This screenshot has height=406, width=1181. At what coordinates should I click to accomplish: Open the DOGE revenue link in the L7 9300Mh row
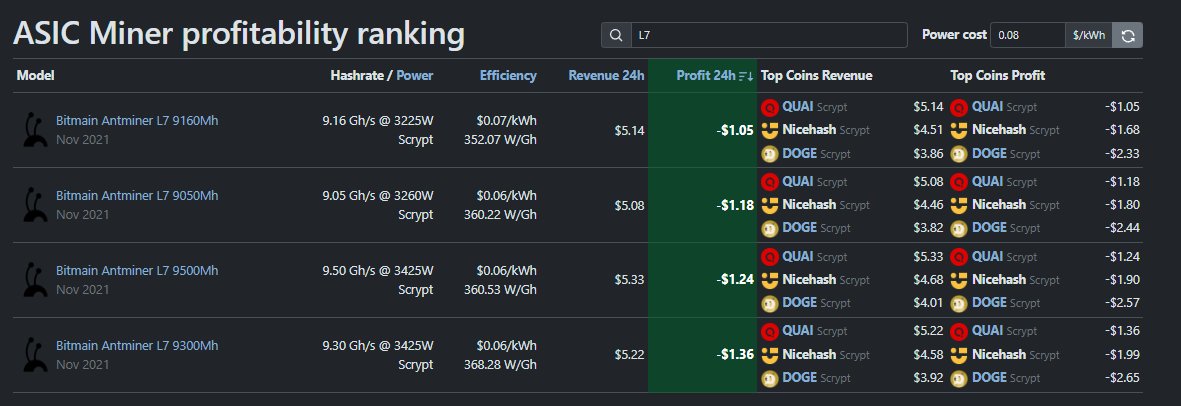799,378
